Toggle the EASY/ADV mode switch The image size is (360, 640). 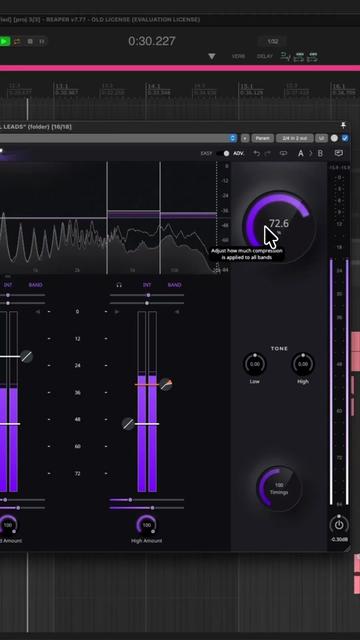[x=223, y=153]
